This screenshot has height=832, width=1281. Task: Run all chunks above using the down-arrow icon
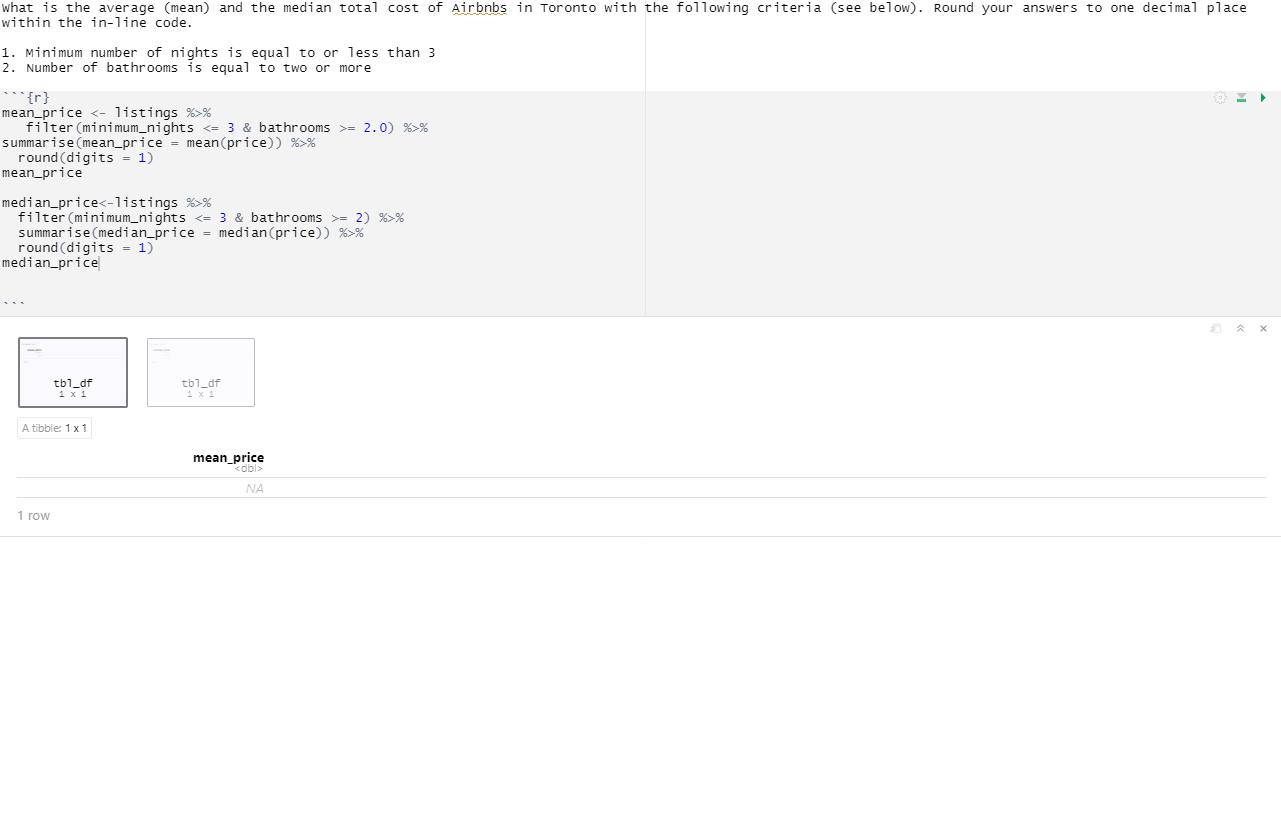(x=1241, y=97)
